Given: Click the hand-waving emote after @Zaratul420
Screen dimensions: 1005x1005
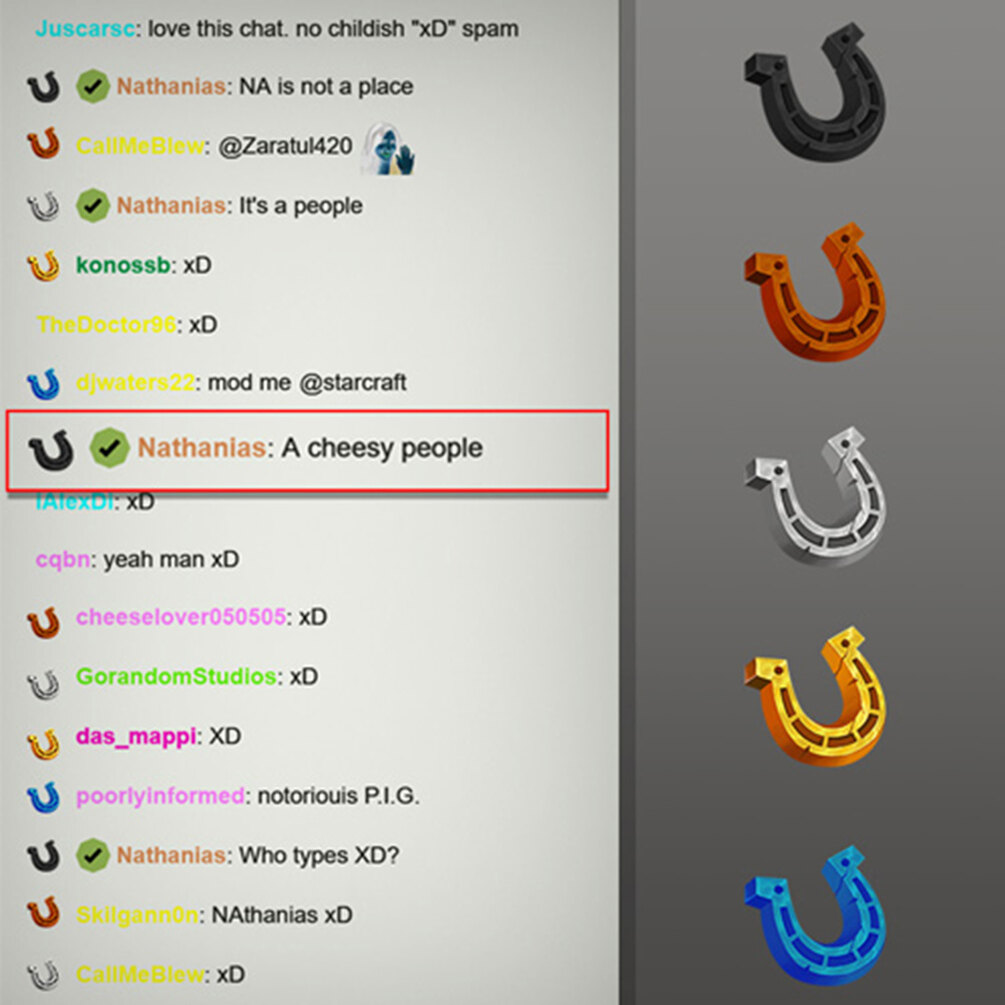Looking at the screenshot, I should pos(388,148).
